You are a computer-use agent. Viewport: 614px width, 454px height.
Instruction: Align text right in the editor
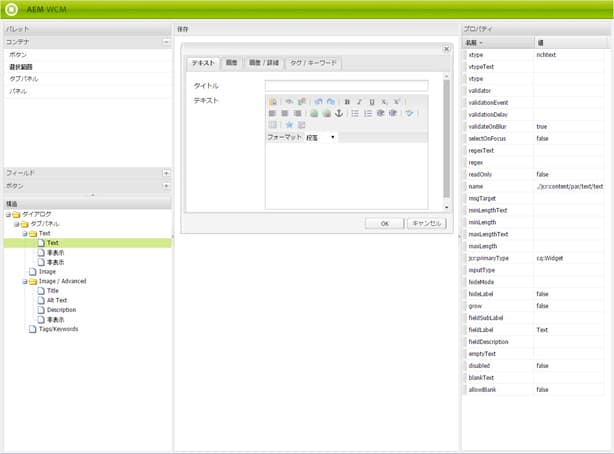pyautogui.click(x=298, y=113)
